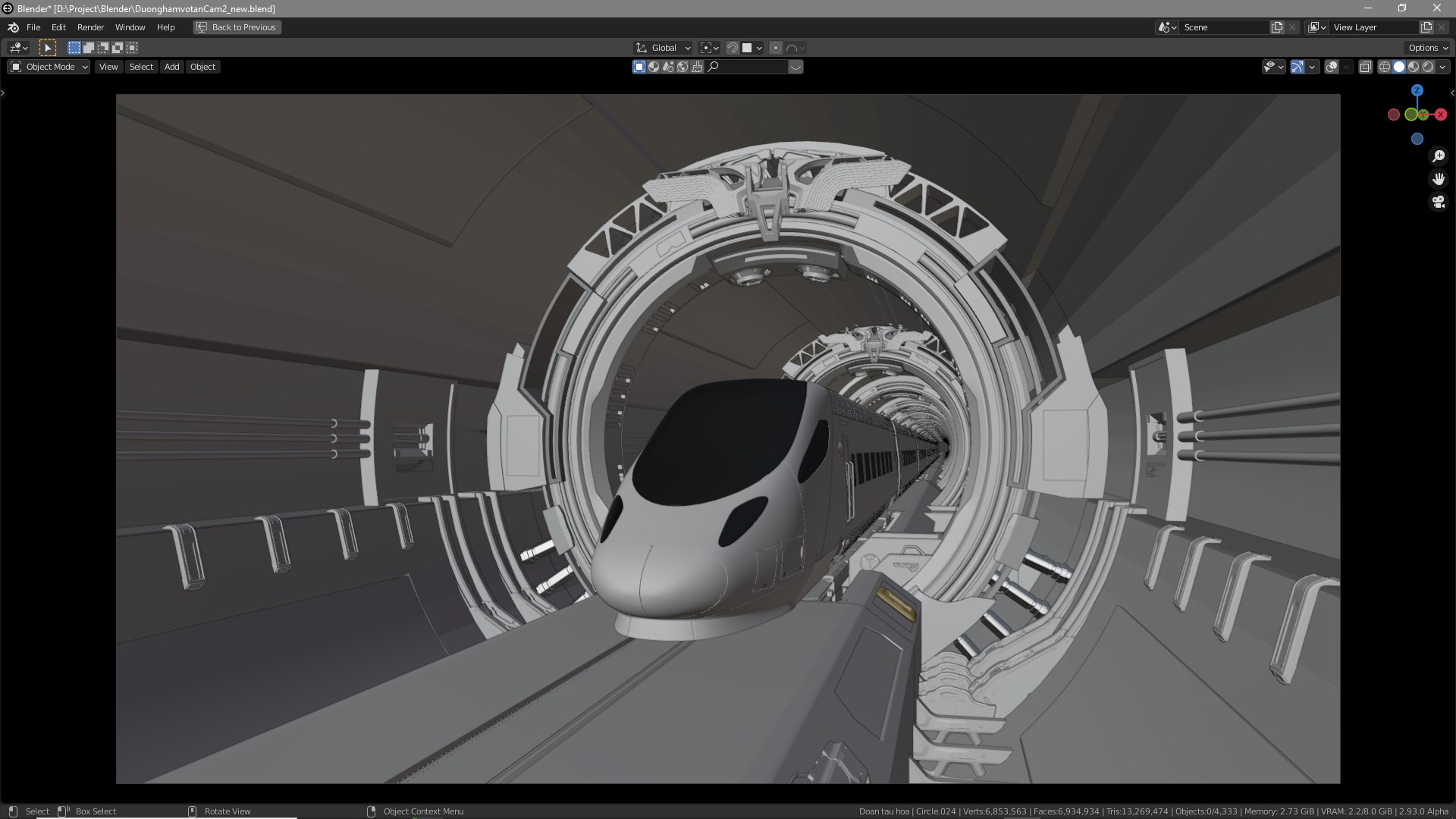The height and width of the screenshot is (819, 1456).
Task: Open the viewport Select menu
Action: (x=141, y=67)
